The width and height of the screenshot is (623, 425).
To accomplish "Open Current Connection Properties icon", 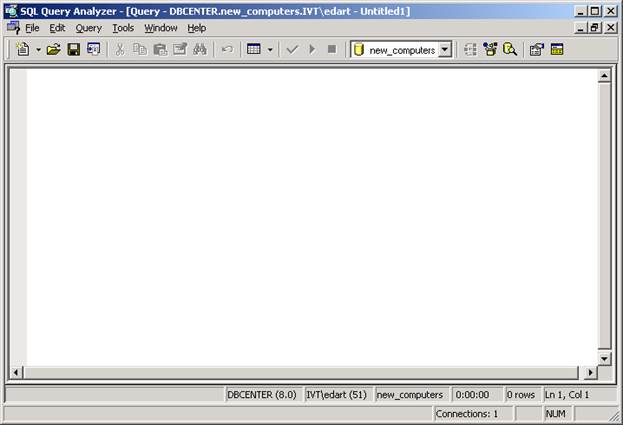I will click(x=536, y=49).
